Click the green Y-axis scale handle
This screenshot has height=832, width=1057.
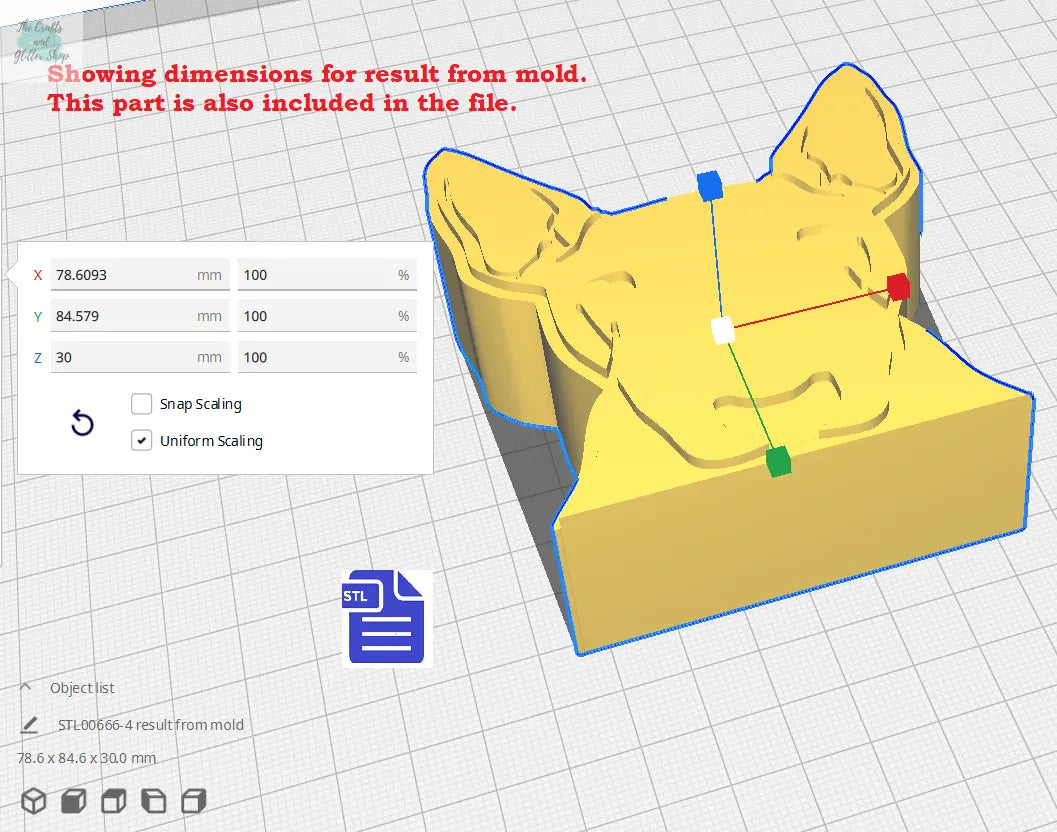tap(778, 462)
